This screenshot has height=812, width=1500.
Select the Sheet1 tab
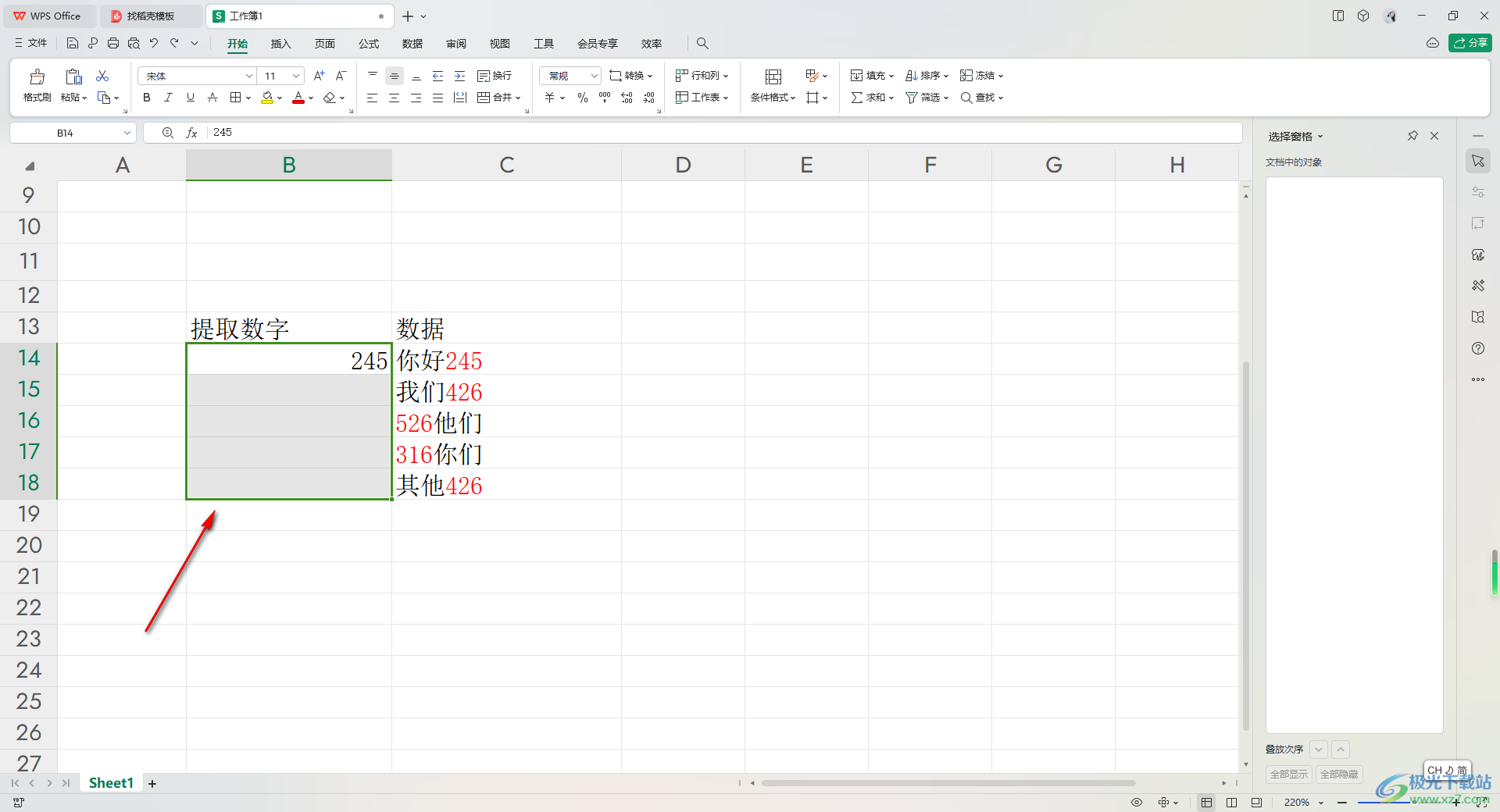point(111,783)
